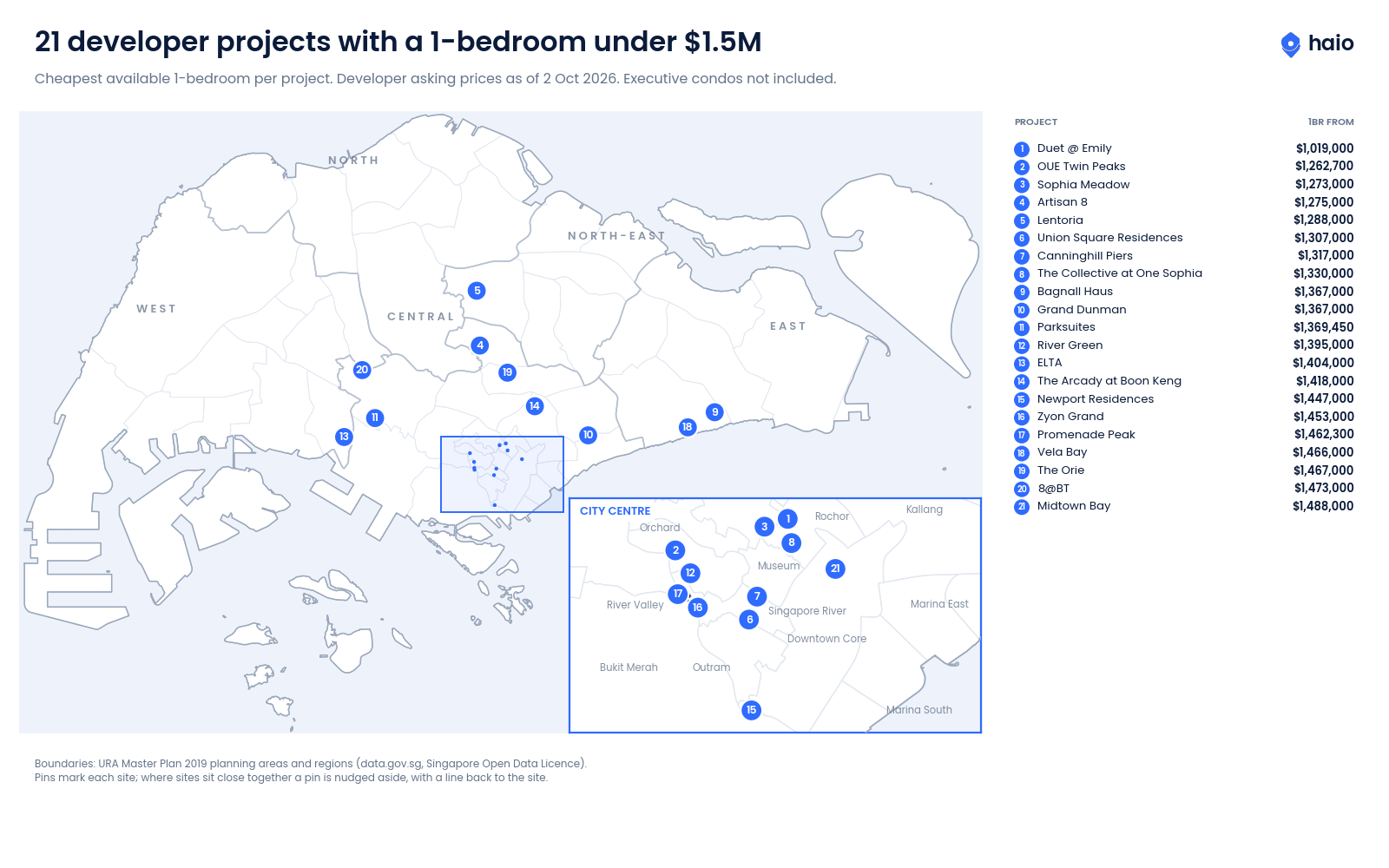1389x868 pixels.
Task: Select pin 7 near Singapore River label
Action: [x=758, y=596]
